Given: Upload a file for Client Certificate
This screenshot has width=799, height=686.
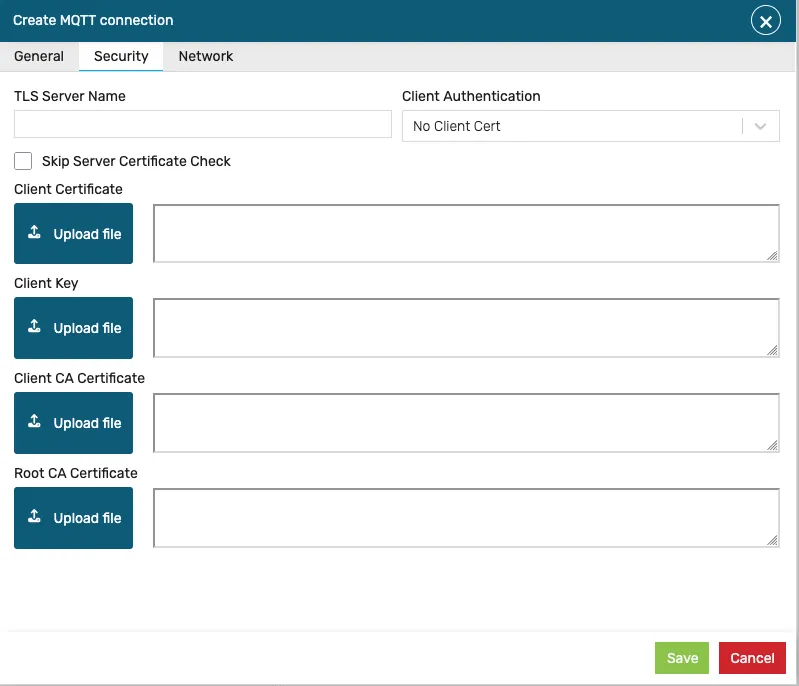Looking at the screenshot, I should (x=73, y=233).
